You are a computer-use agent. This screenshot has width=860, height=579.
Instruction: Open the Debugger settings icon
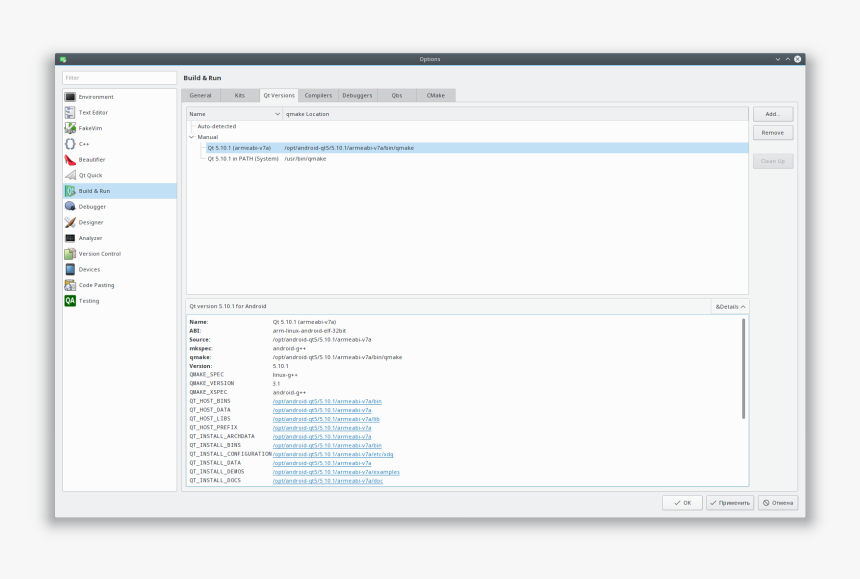(x=70, y=207)
